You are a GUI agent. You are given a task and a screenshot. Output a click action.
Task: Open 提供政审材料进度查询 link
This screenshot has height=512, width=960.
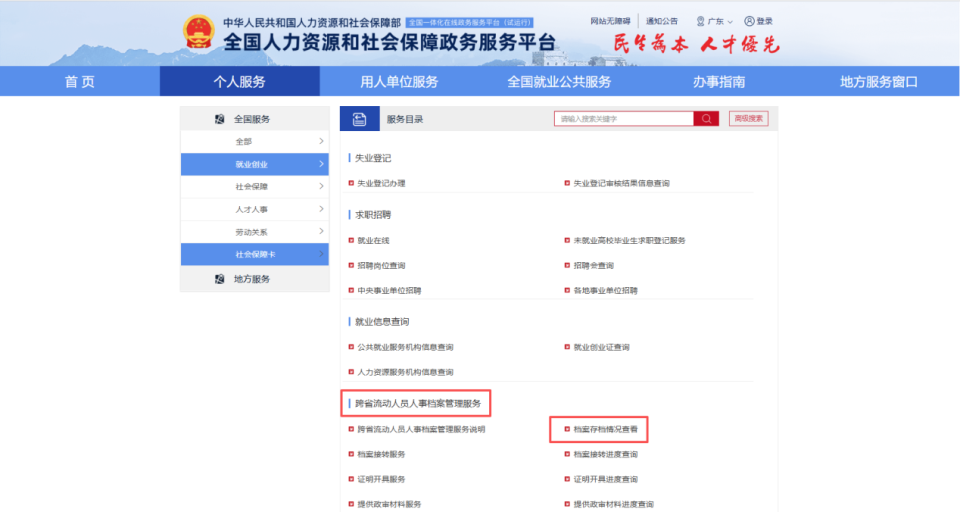[x=613, y=504]
